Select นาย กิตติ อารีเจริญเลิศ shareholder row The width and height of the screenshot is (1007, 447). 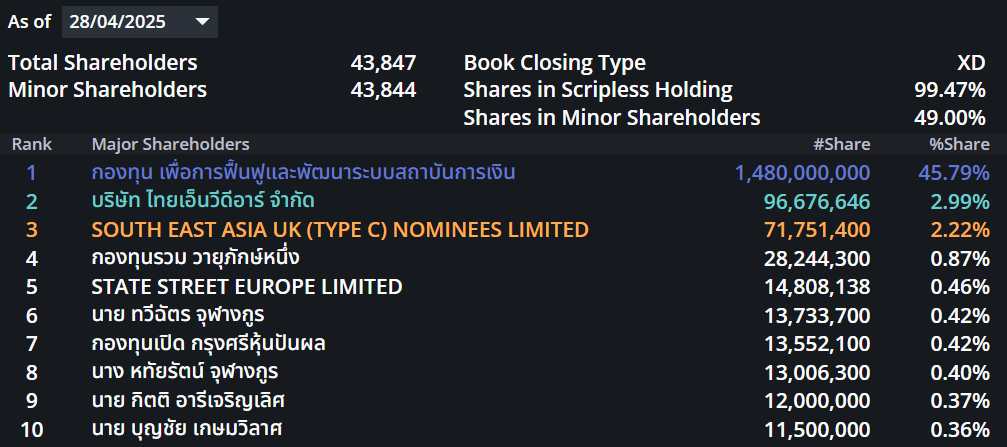(504, 401)
